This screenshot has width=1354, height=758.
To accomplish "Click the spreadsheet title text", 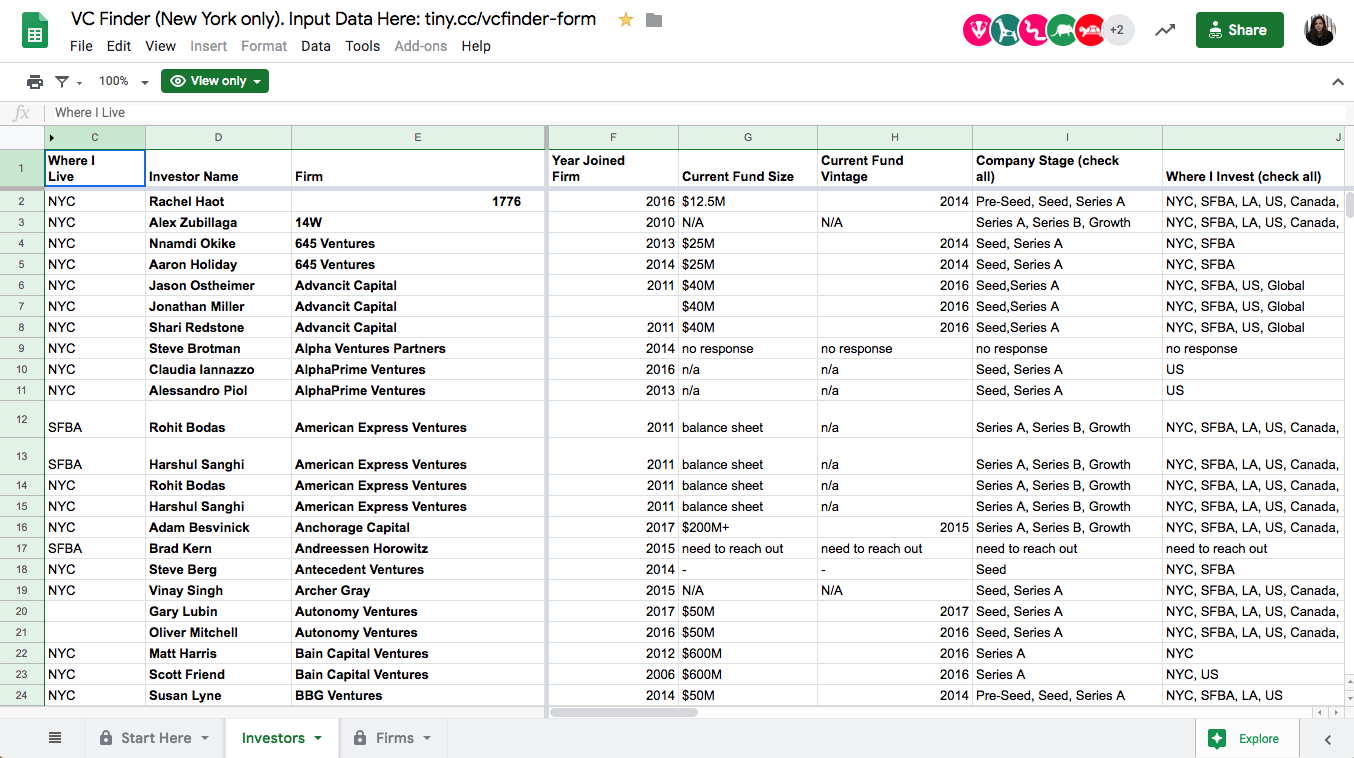I will (x=333, y=19).
